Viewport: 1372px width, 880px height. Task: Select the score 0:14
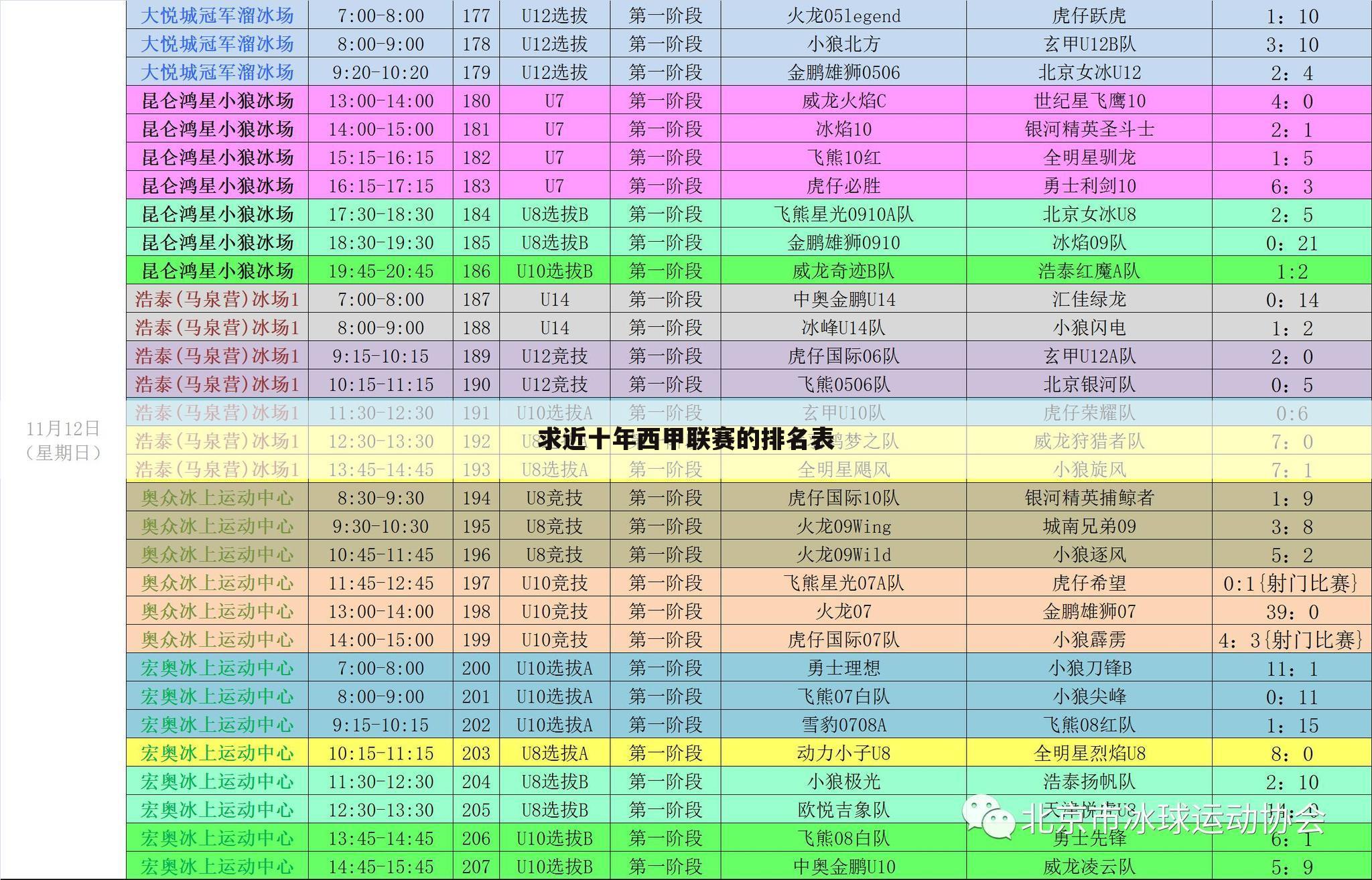[x=1292, y=299]
